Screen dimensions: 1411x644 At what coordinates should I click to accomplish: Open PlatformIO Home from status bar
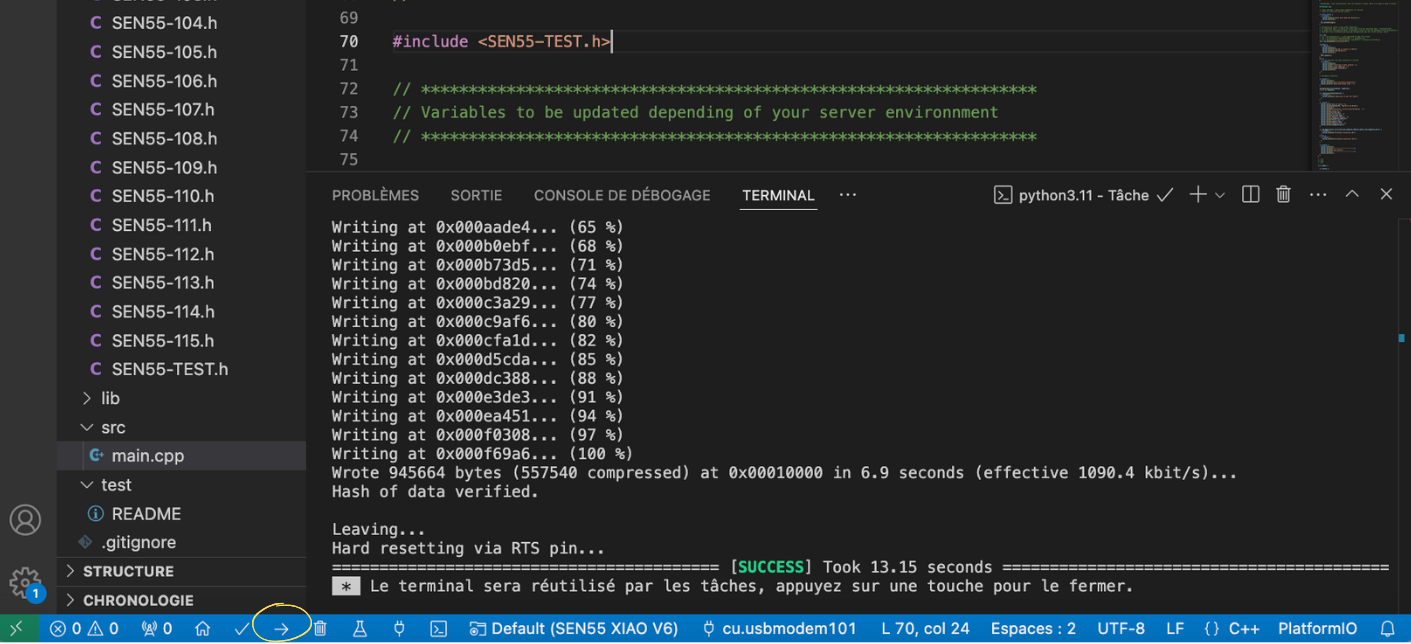point(203,629)
